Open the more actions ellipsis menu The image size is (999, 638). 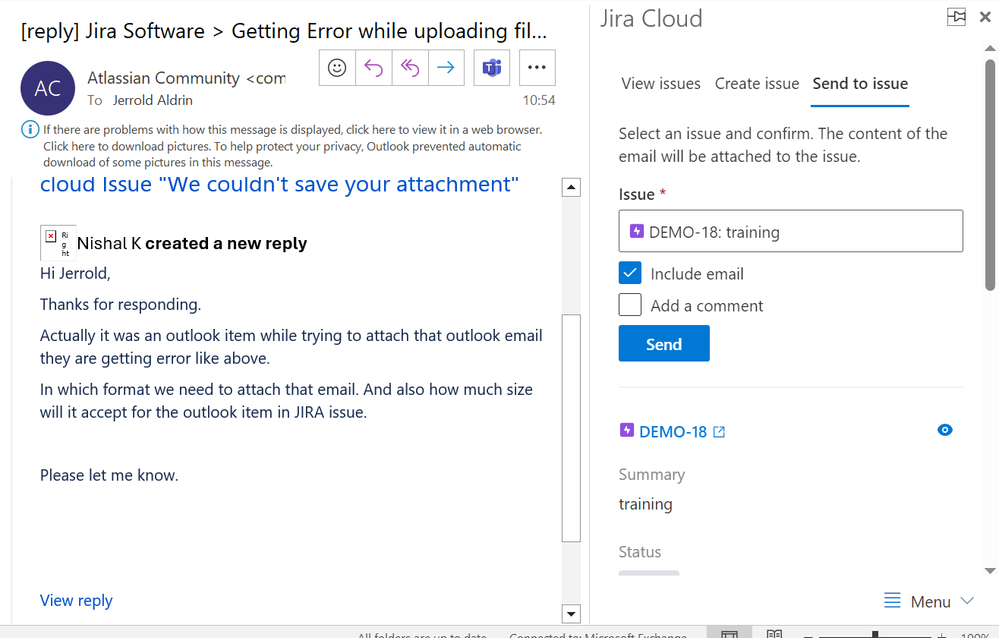537,68
